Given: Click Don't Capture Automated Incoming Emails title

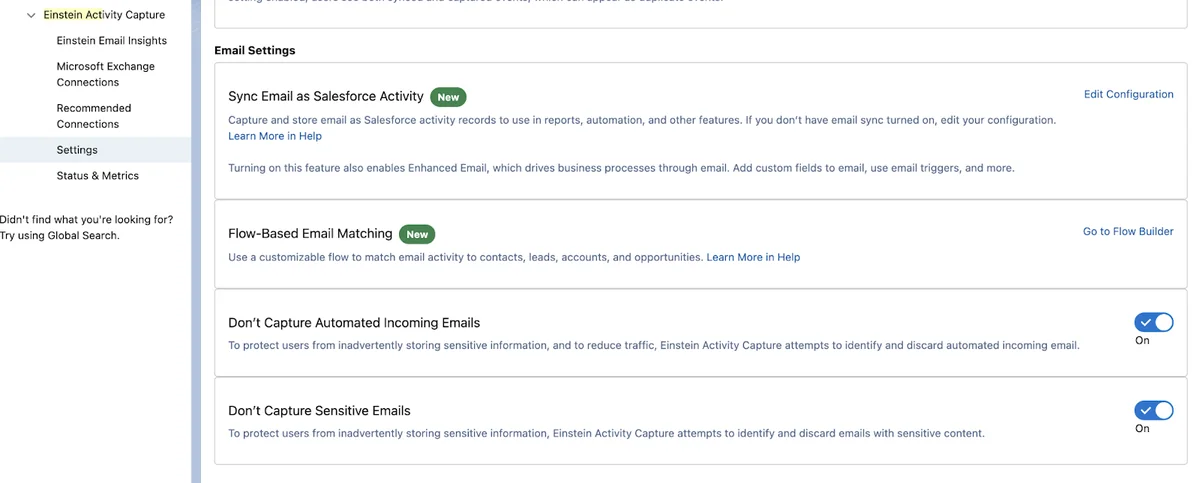Looking at the screenshot, I should pyautogui.click(x=354, y=323).
